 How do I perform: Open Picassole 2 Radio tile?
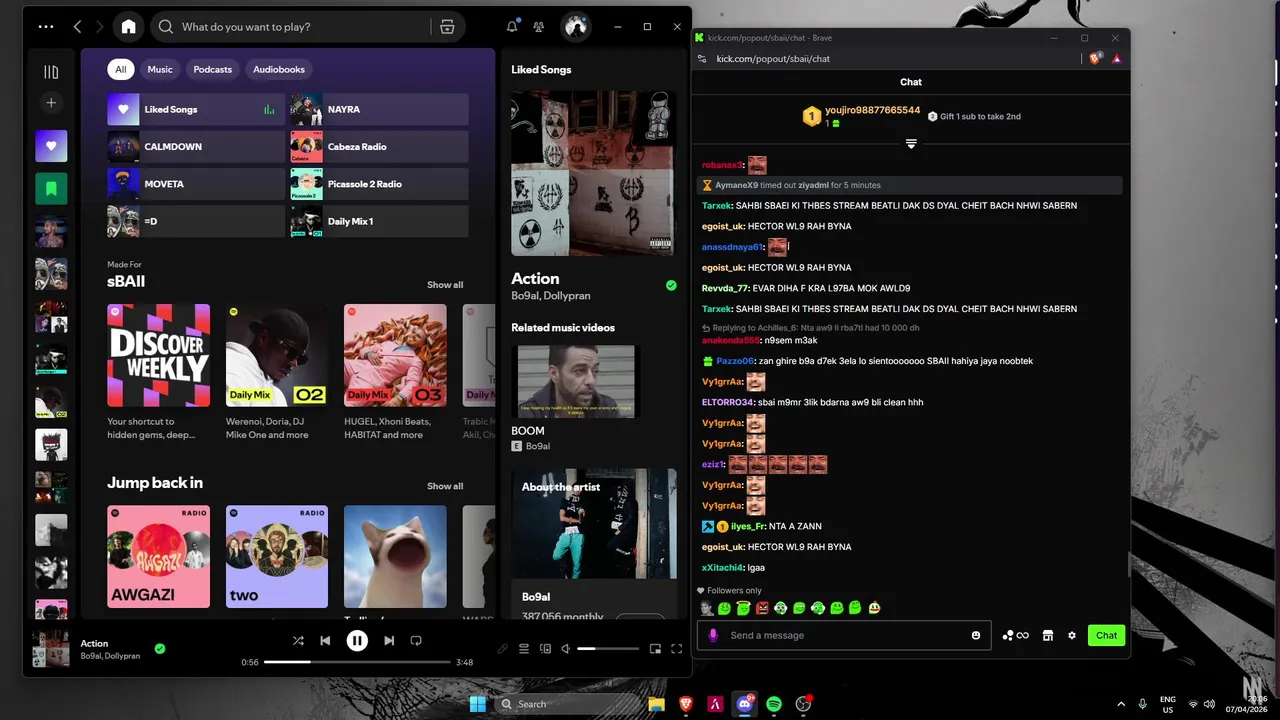click(379, 184)
